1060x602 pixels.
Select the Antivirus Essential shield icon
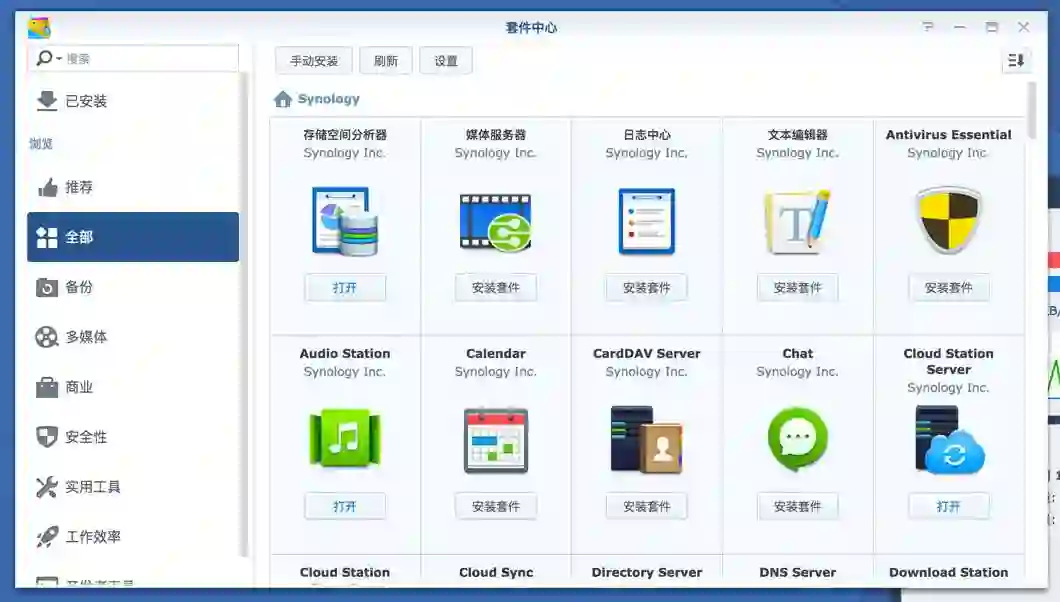coord(948,220)
